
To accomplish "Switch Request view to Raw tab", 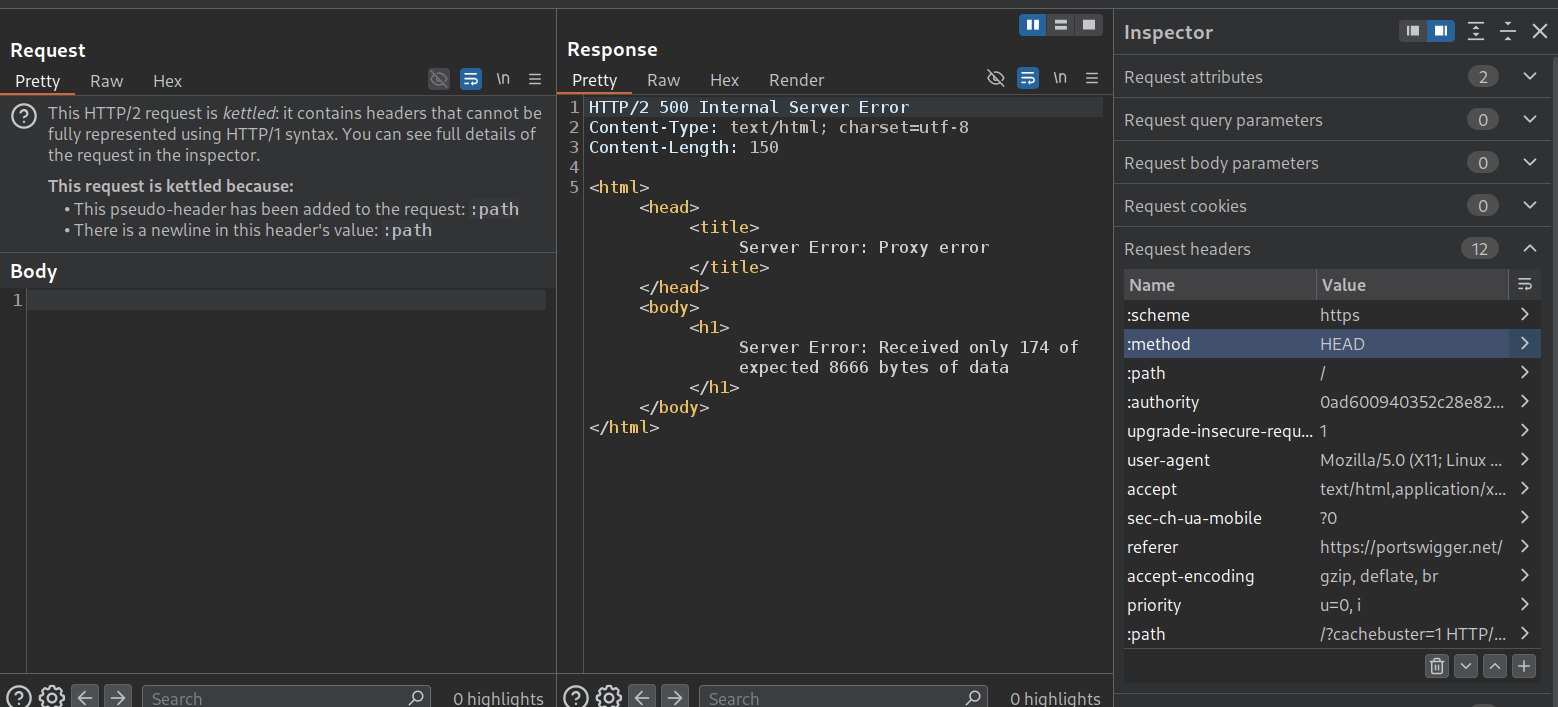I will (107, 81).
